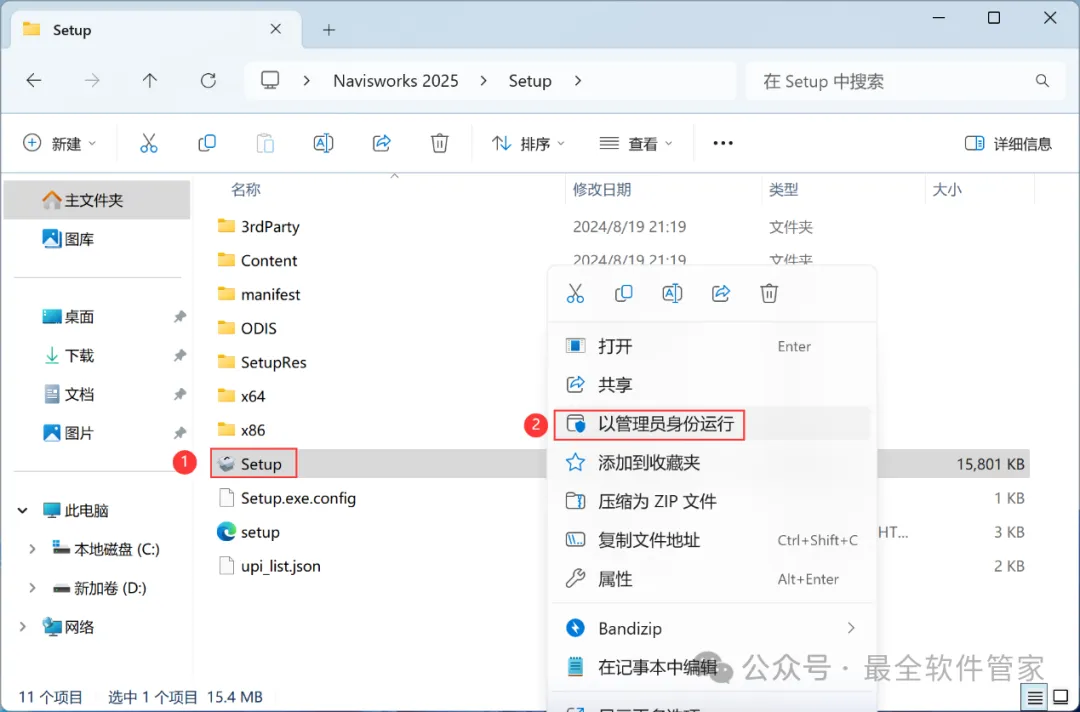The image size is (1080, 712).
Task: Click the Rename icon in the toolbar
Action: pyautogui.click(x=323, y=143)
